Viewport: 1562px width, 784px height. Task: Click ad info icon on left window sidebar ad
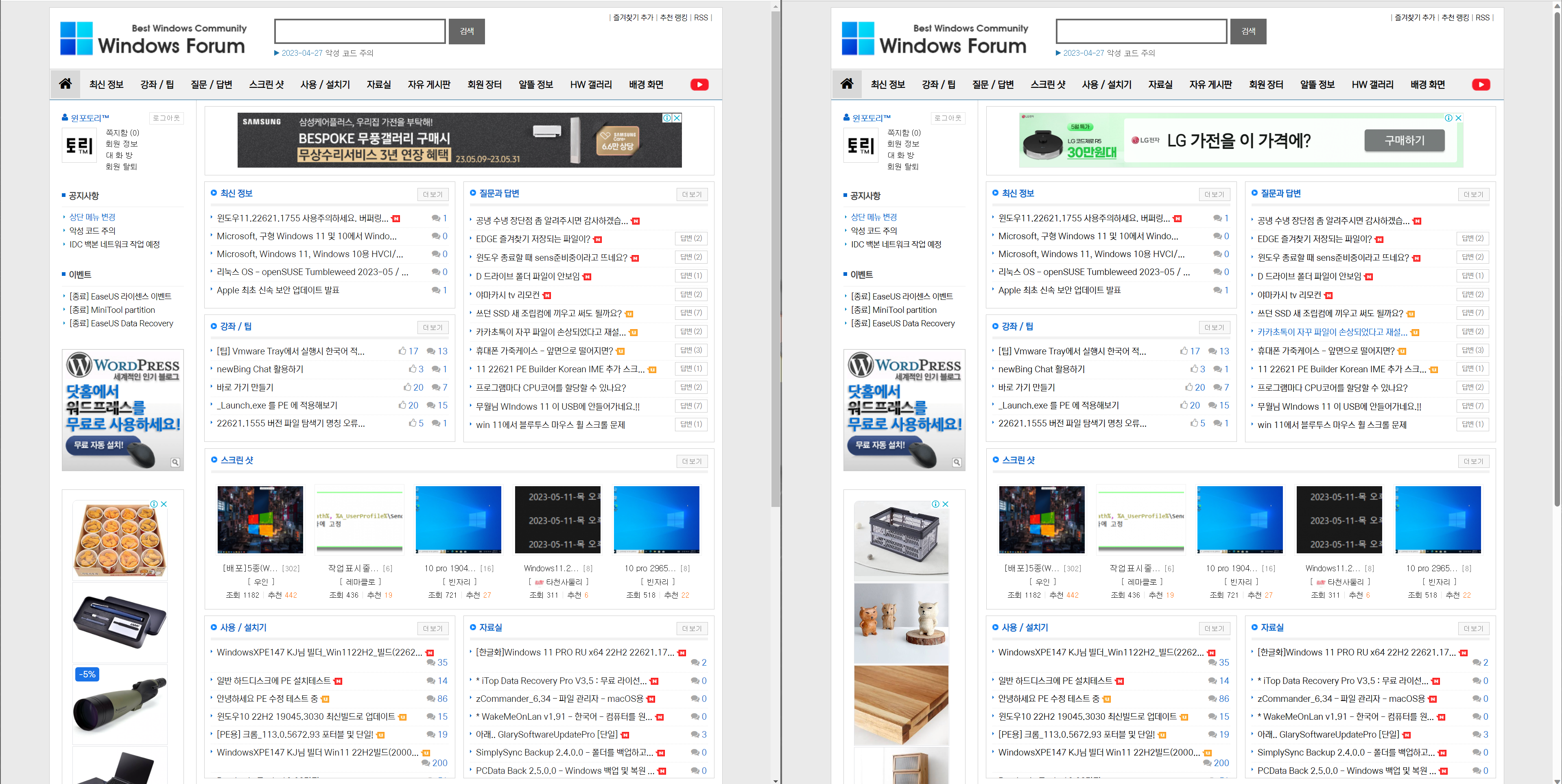click(154, 504)
